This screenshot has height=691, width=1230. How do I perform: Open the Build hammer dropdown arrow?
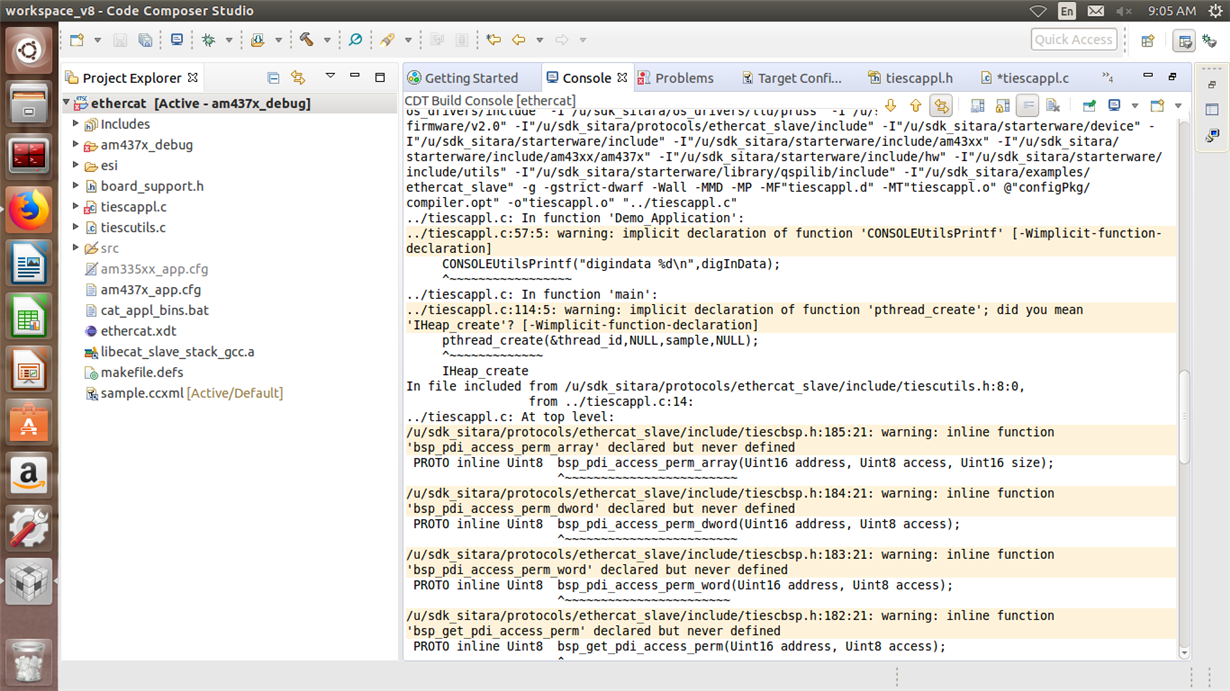(326, 41)
